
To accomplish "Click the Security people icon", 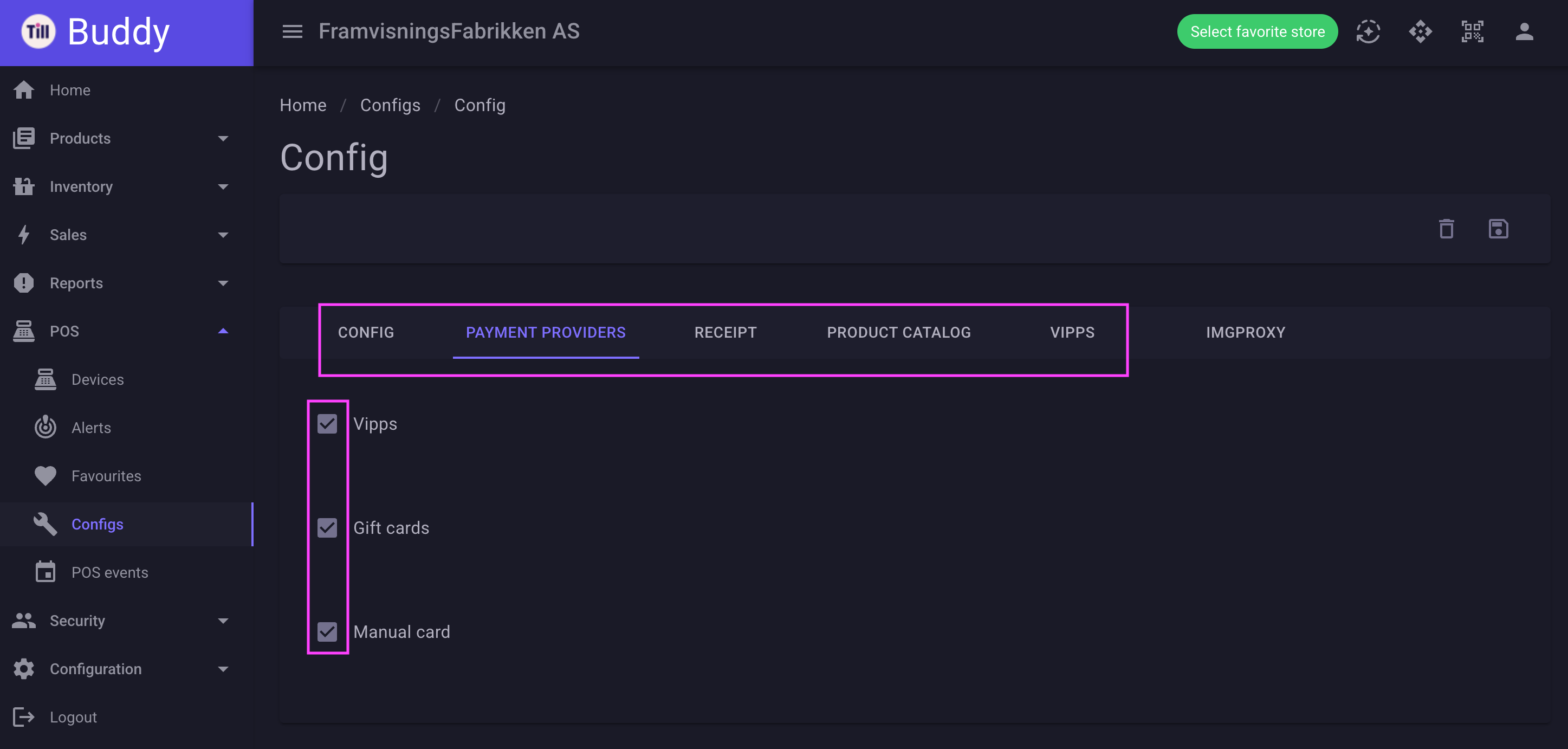I will (x=24, y=621).
